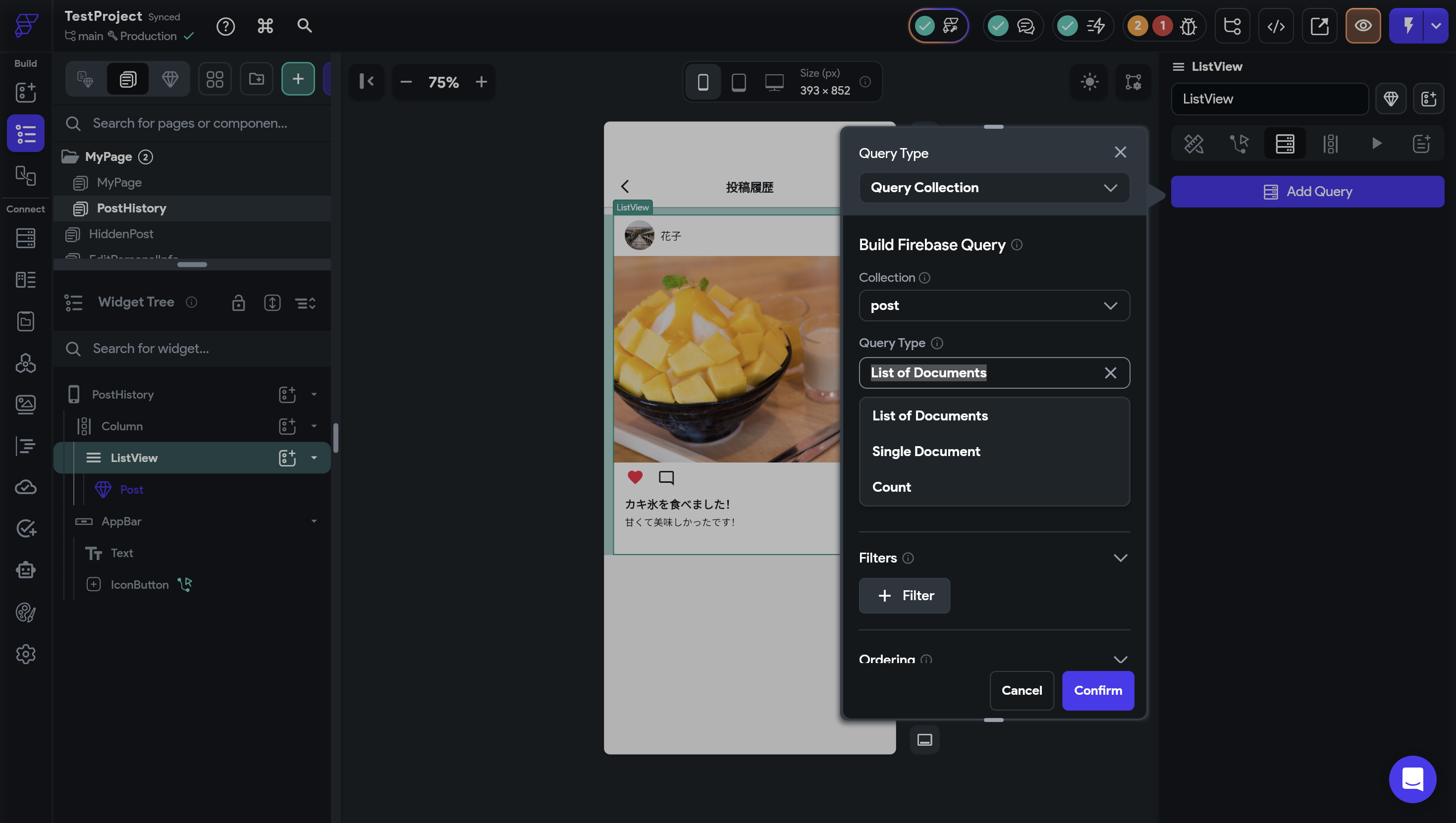1456x823 pixels.
Task: Toggle widget tree lock icon
Action: (x=238, y=303)
